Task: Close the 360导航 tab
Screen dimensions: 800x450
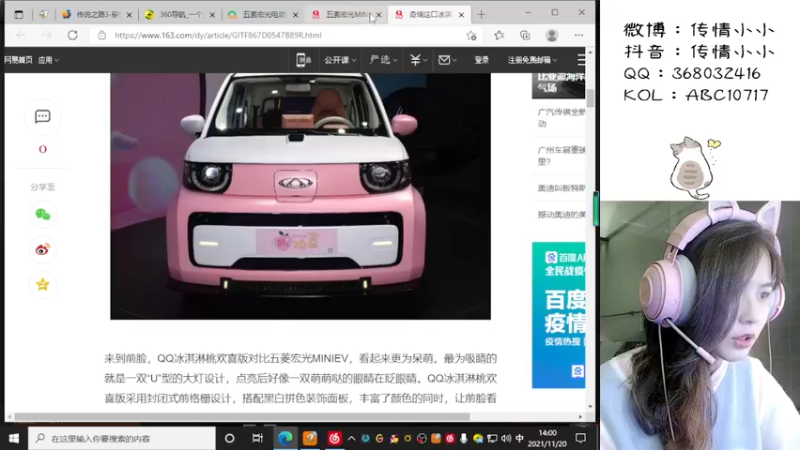Action: point(212,15)
